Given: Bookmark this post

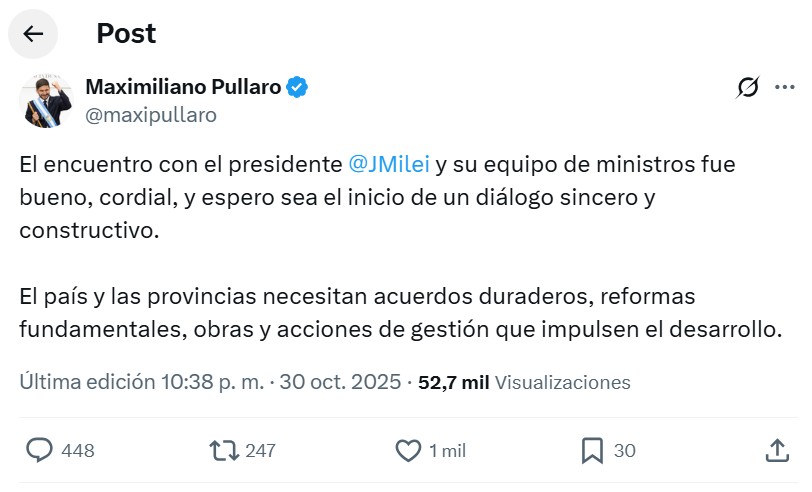Looking at the screenshot, I should (592, 451).
